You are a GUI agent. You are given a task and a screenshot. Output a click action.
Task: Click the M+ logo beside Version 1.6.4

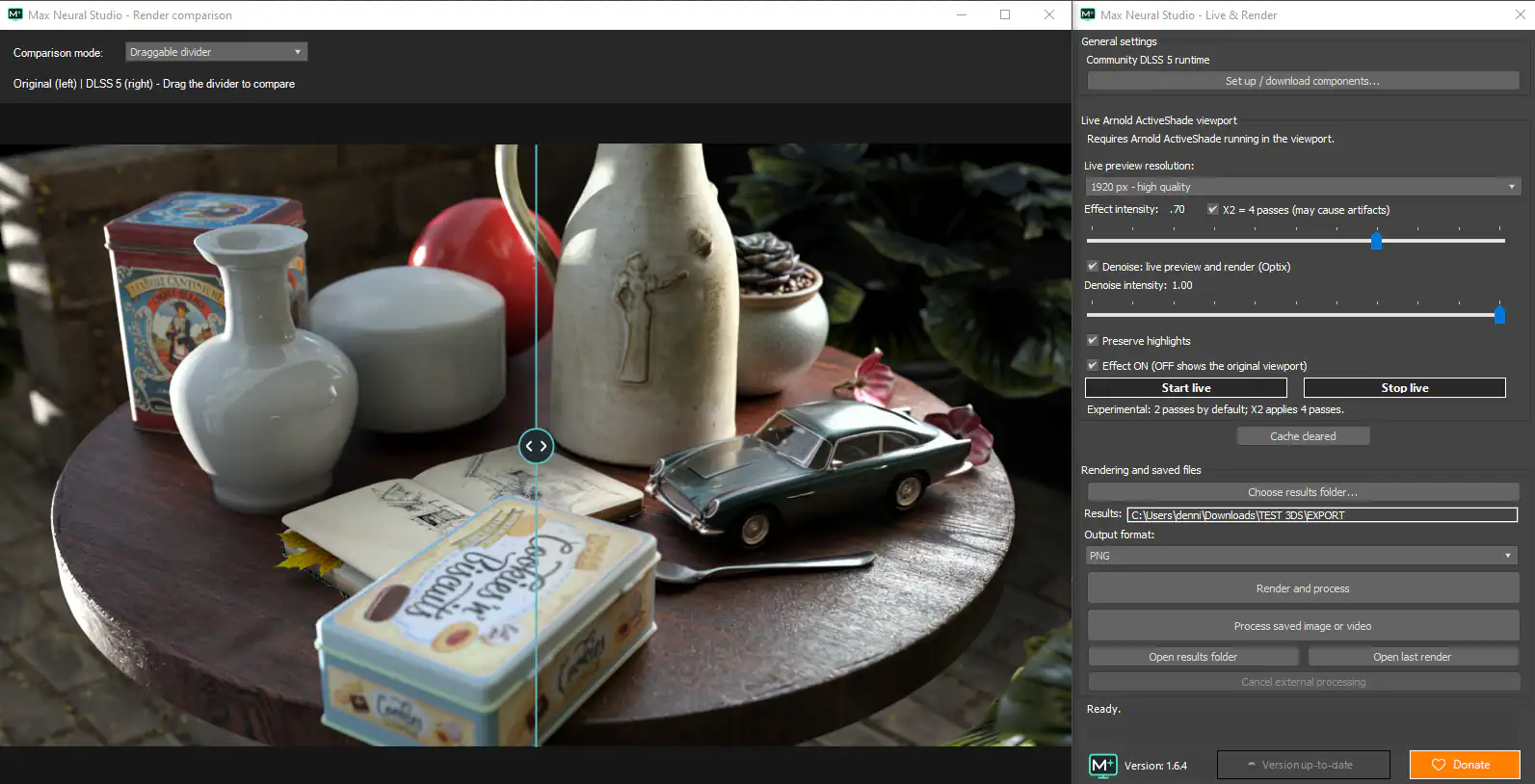(x=1102, y=765)
